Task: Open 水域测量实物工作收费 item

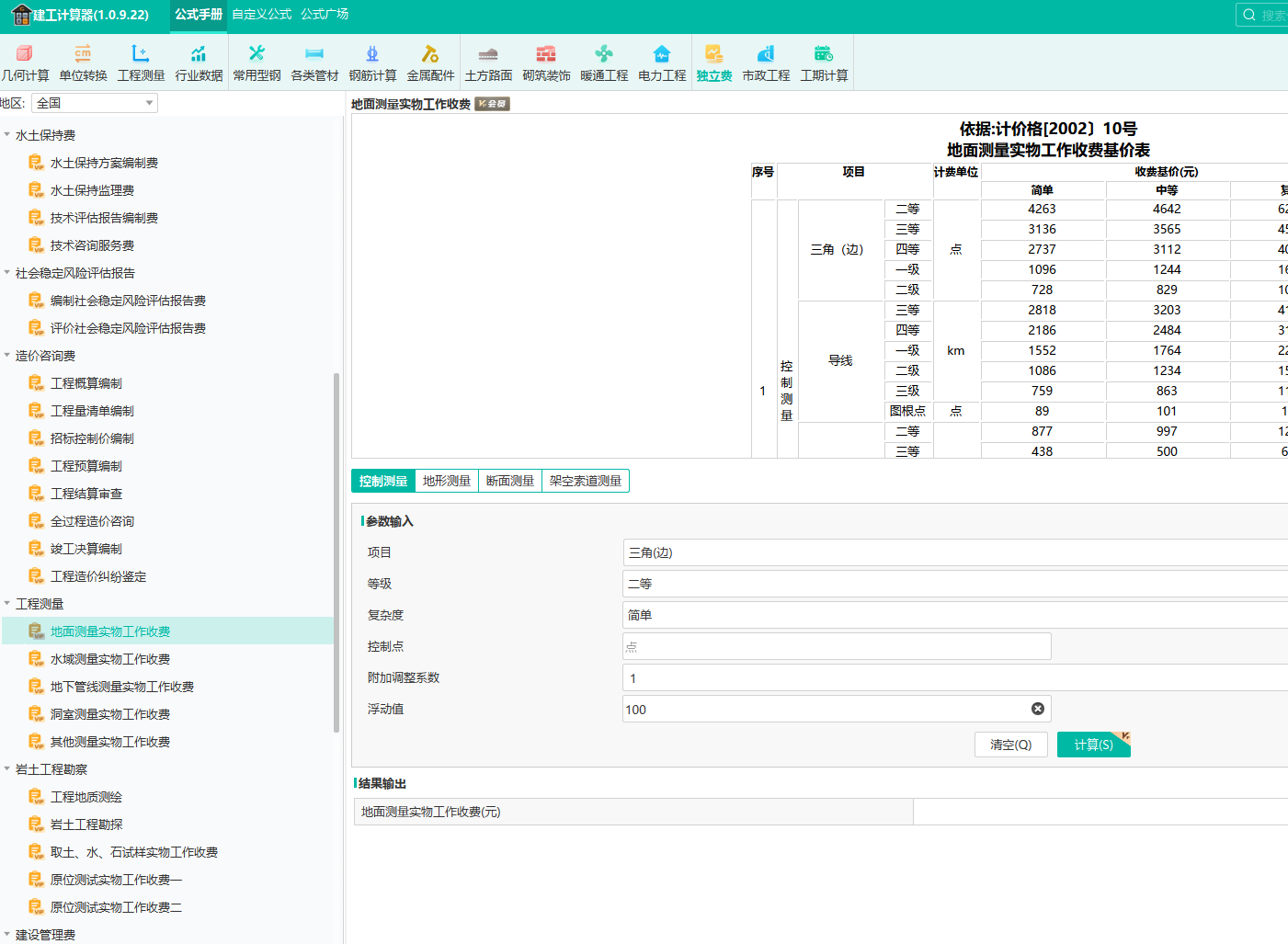Action: (110, 659)
